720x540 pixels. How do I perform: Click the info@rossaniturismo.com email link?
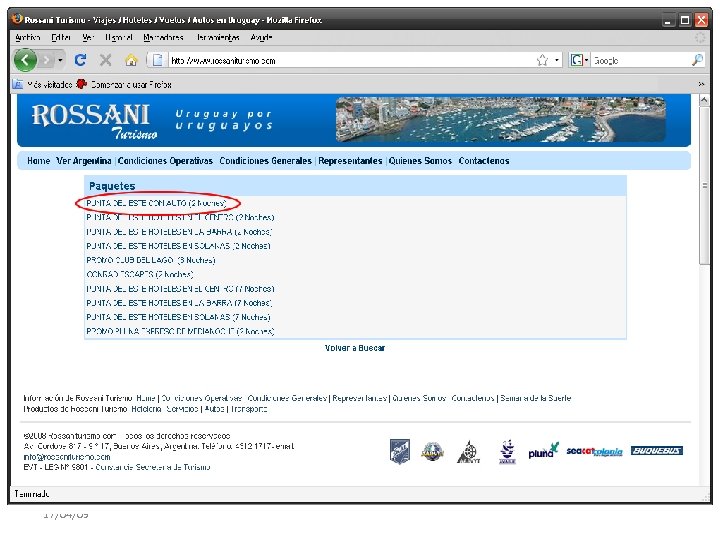(x=67, y=457)
